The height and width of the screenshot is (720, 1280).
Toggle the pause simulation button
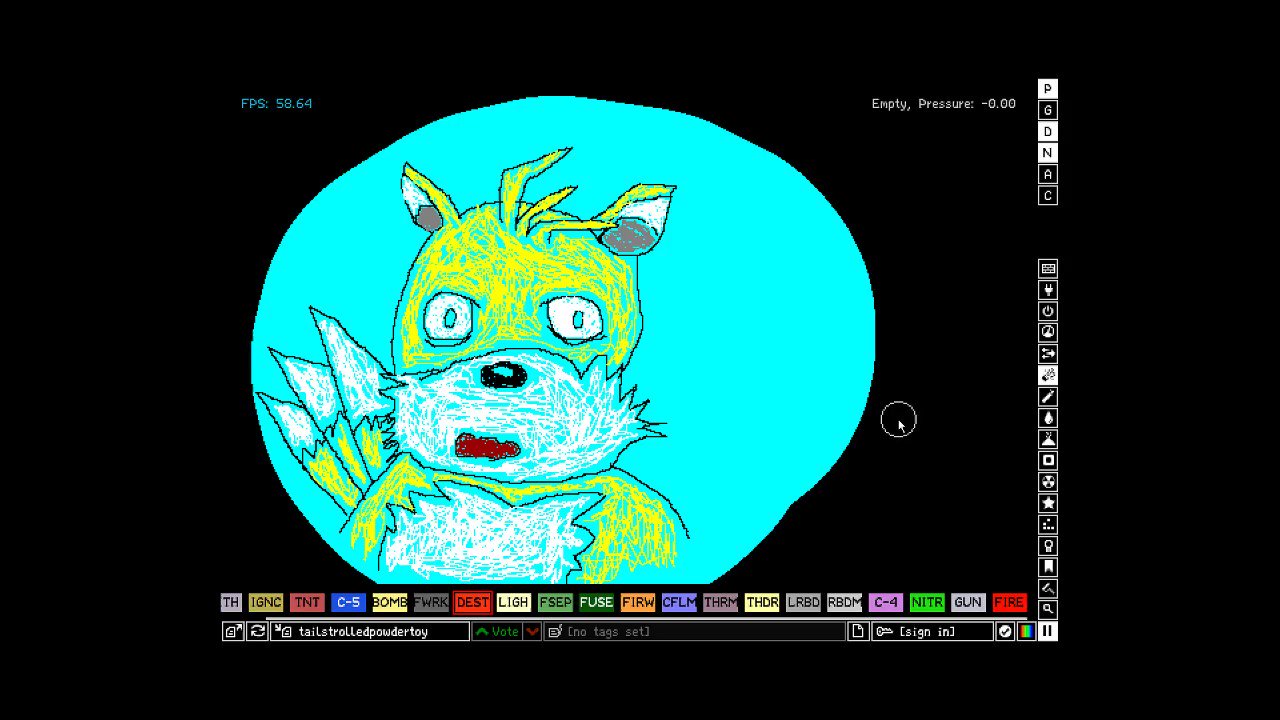coord(1048,631)
